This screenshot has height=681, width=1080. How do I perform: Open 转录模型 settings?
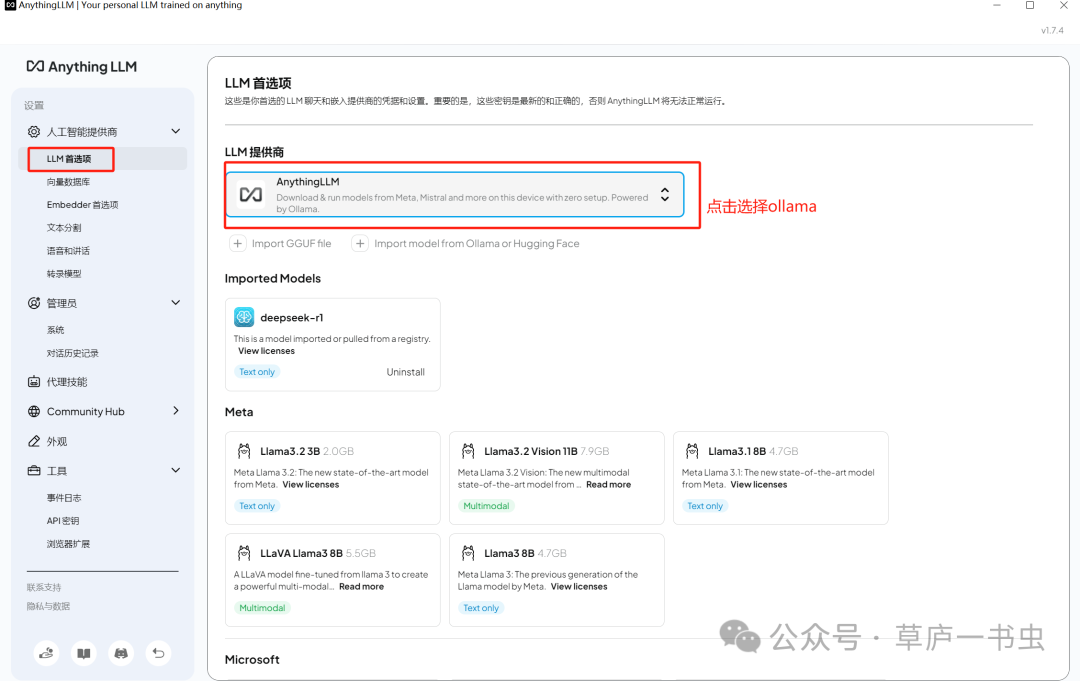[64, 273]
